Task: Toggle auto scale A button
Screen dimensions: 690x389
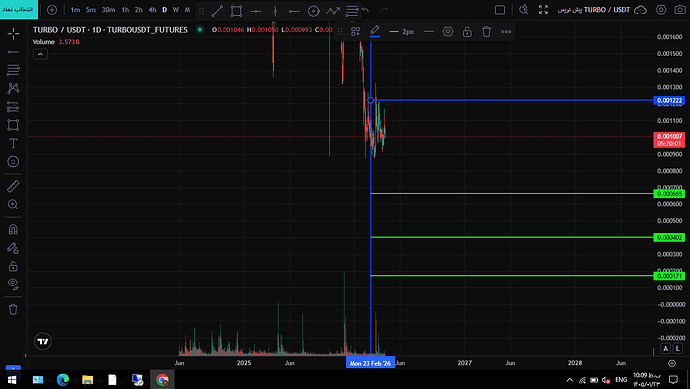Action: [665, 348]
